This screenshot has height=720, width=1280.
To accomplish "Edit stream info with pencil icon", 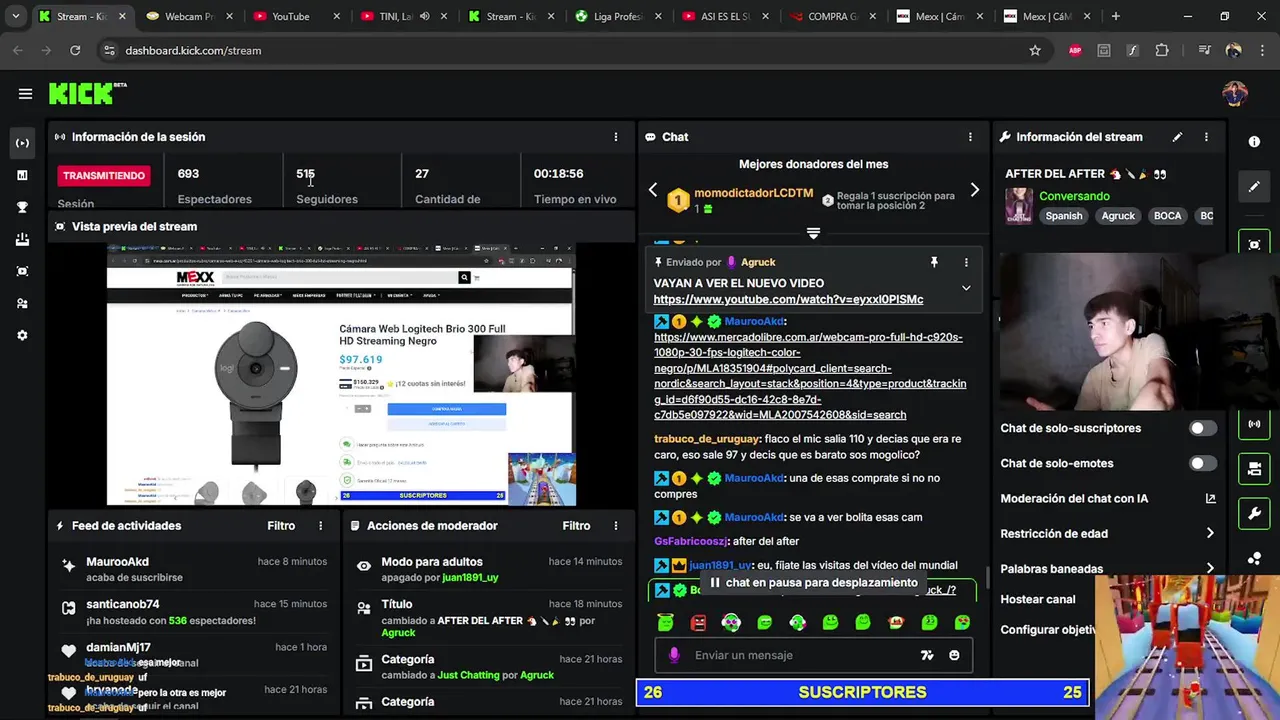I will click(1177, 137).
